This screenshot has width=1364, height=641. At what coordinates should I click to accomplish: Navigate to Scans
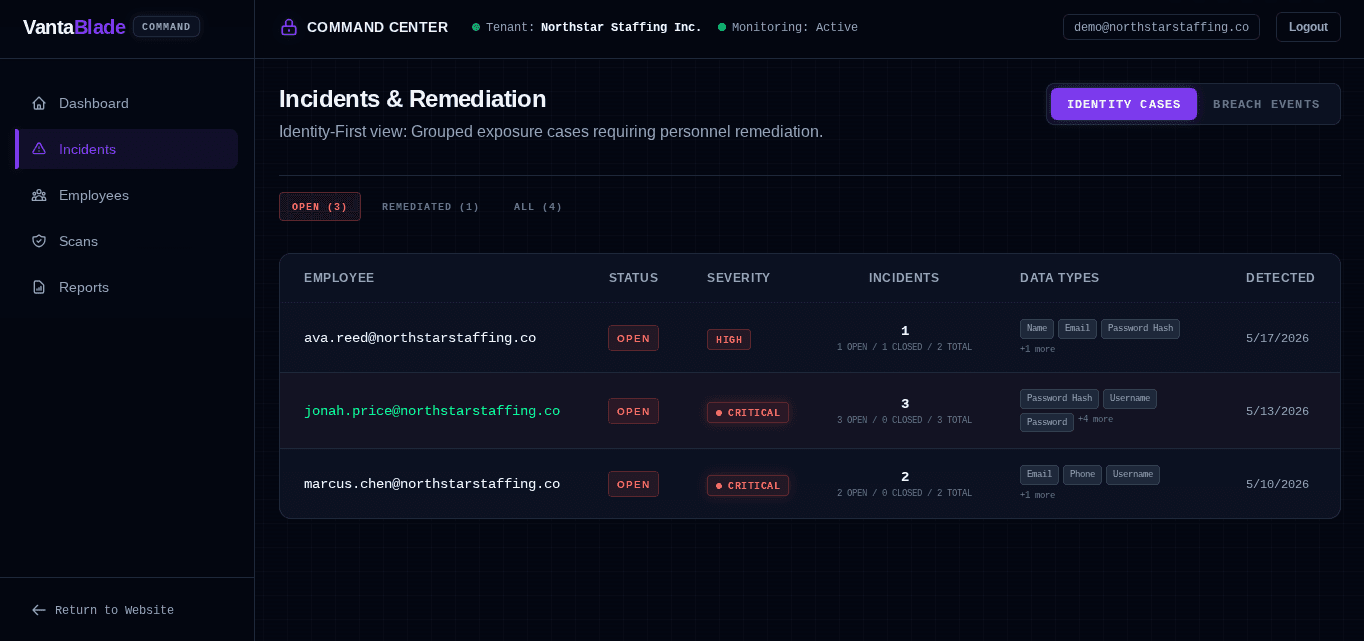pos(127,241)
